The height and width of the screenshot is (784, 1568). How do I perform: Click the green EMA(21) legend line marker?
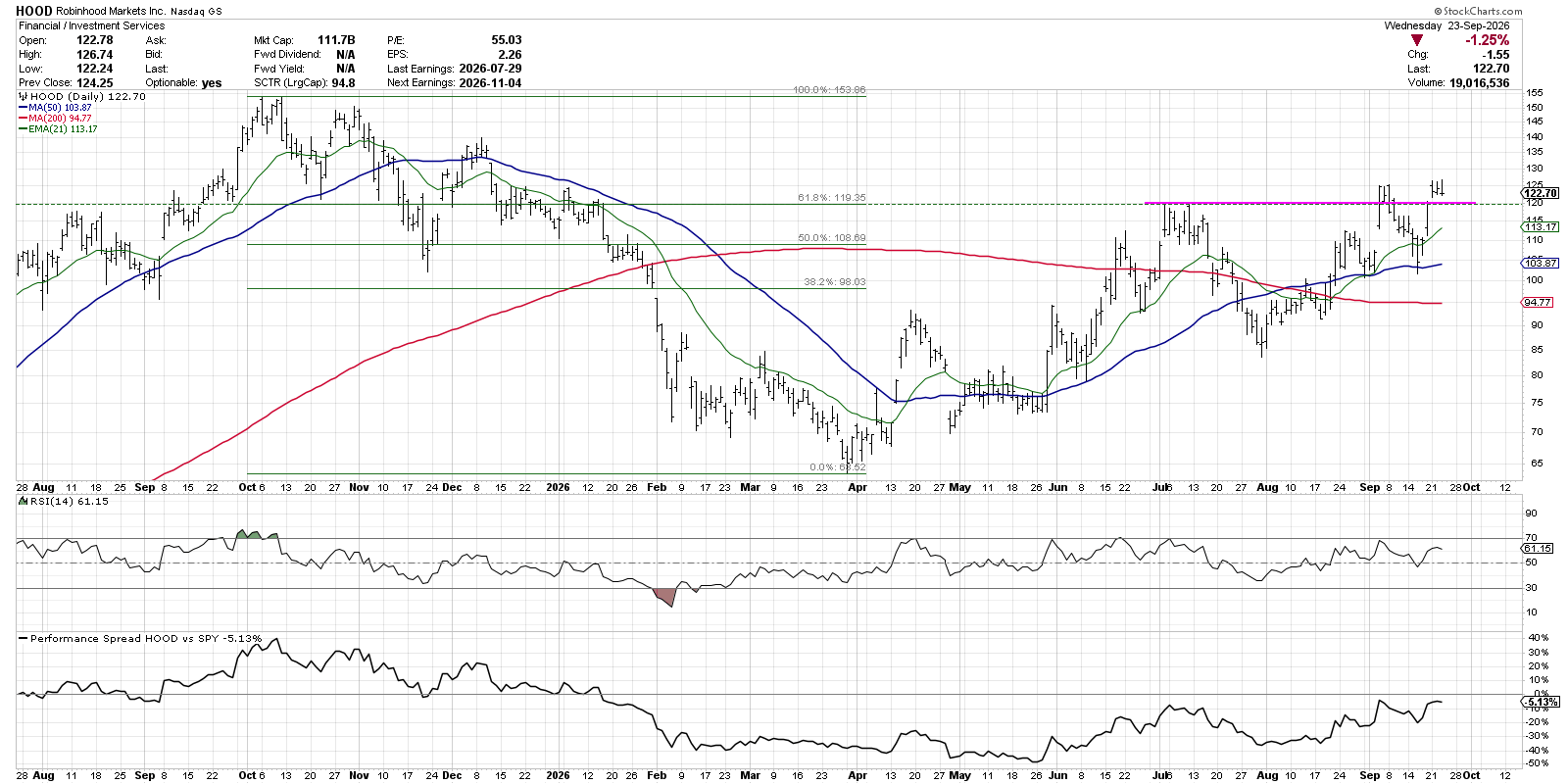(23, 129)
